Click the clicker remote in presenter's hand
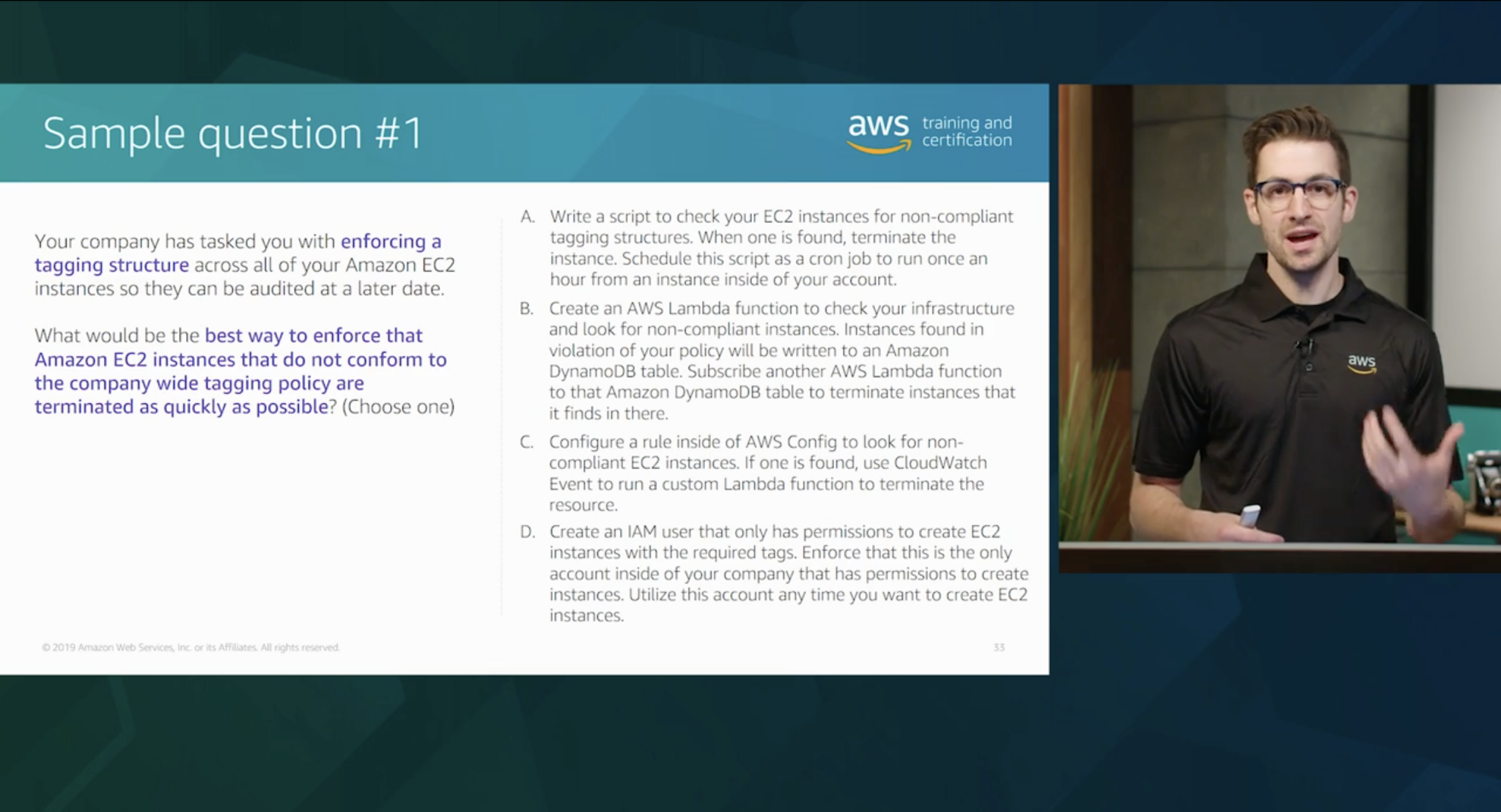This screenshot has height=812, width=1501. pos(1250,514)
